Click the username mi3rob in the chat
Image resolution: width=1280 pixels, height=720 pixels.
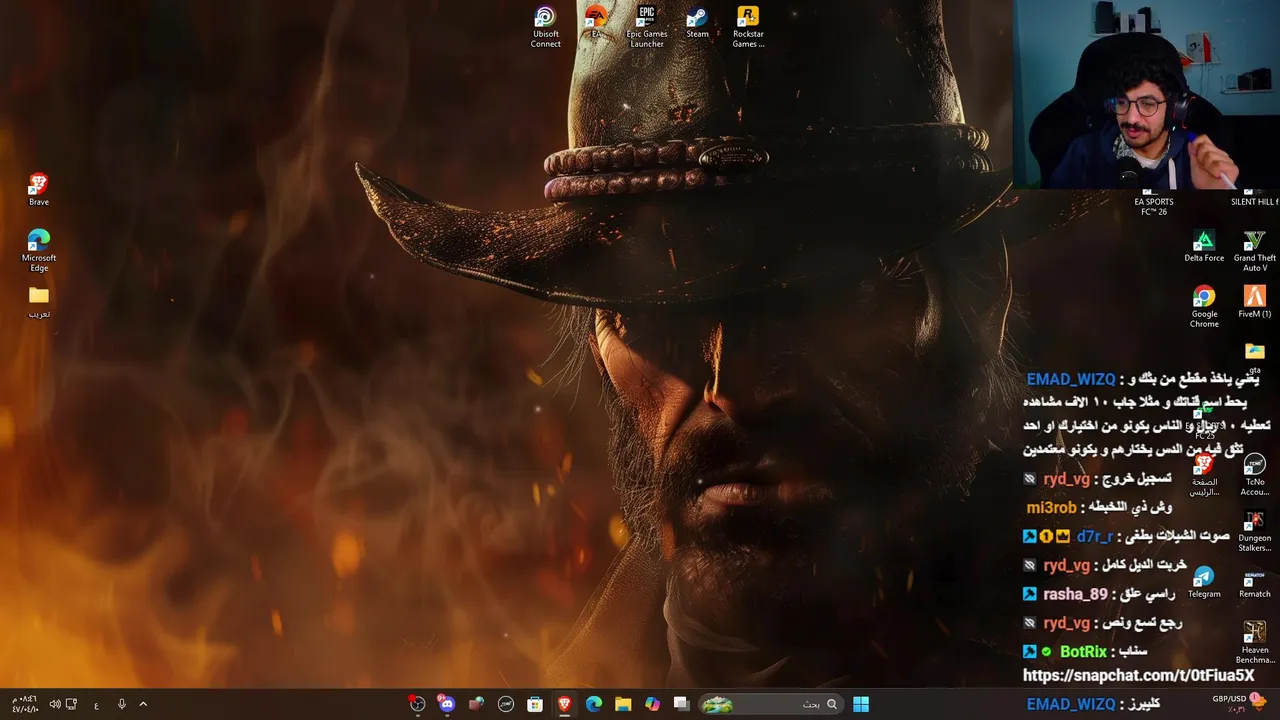click(x=1051, y=507)
